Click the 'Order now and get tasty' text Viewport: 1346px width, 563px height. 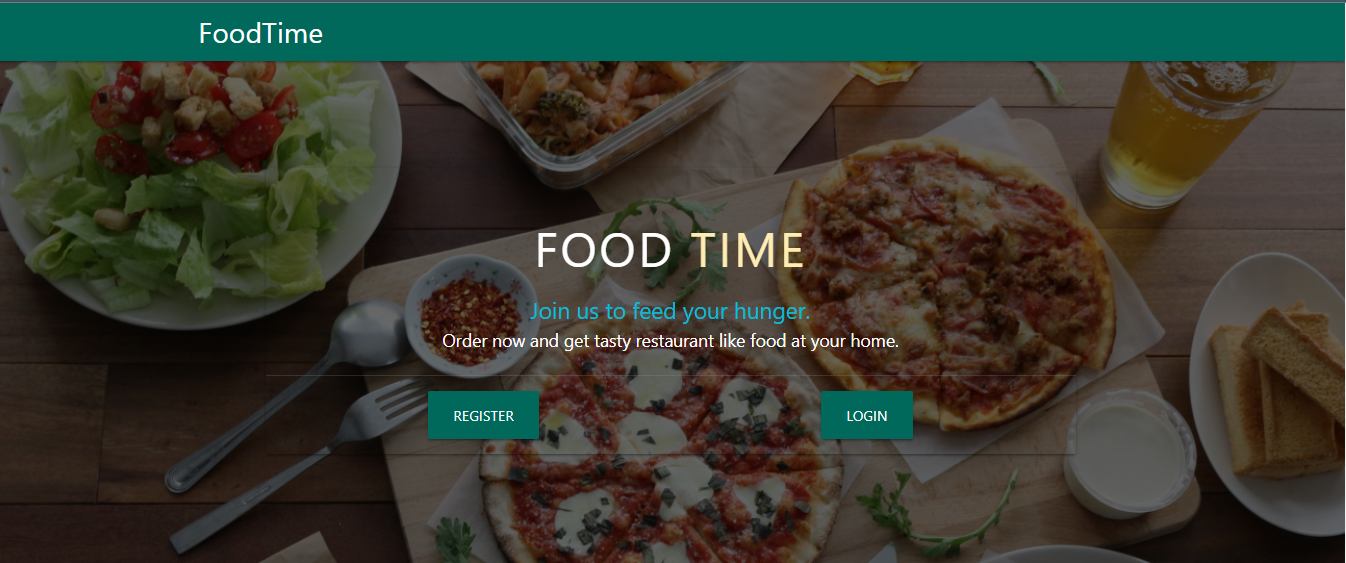click(670, 341)
